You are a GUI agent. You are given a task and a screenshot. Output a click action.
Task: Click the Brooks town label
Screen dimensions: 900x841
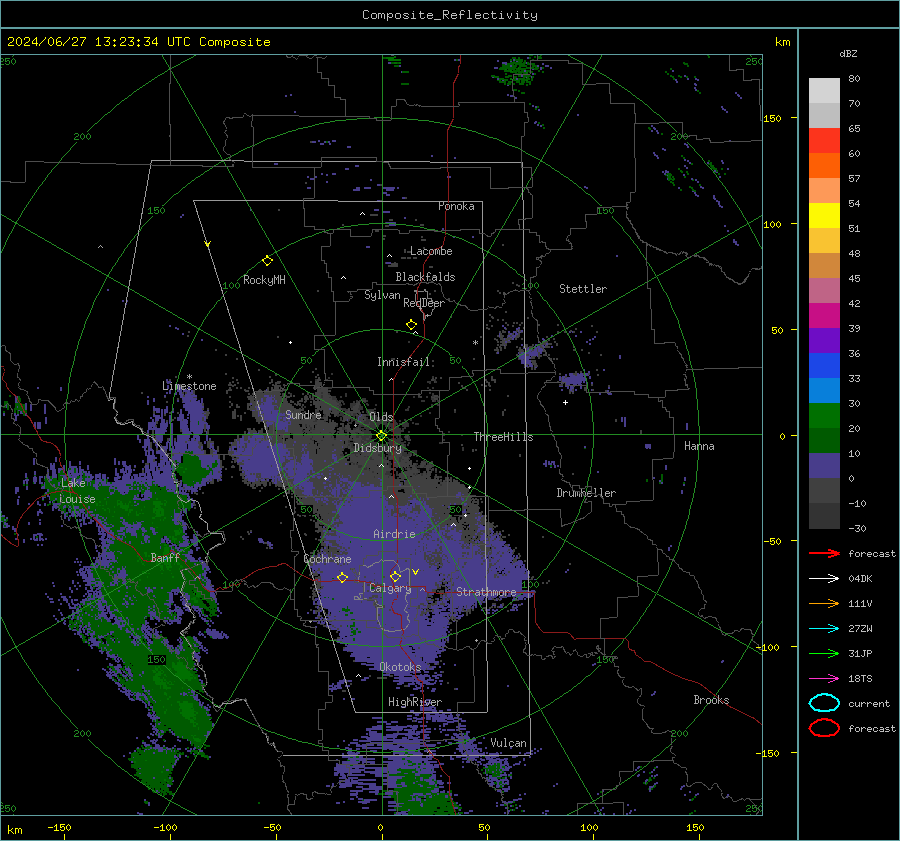pos(711,700)
